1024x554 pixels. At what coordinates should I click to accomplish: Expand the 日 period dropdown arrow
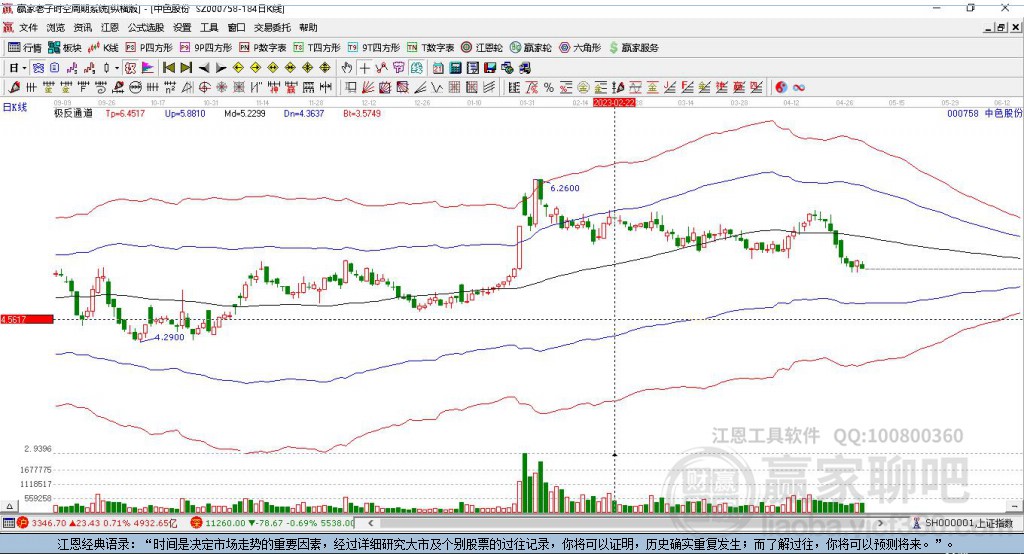coord(24,68)
